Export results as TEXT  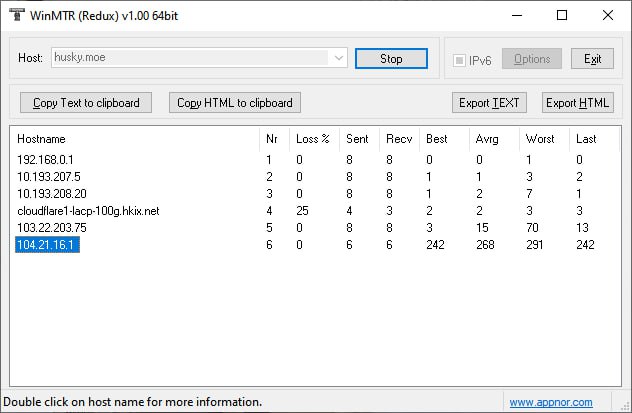(x=489, y=103)
